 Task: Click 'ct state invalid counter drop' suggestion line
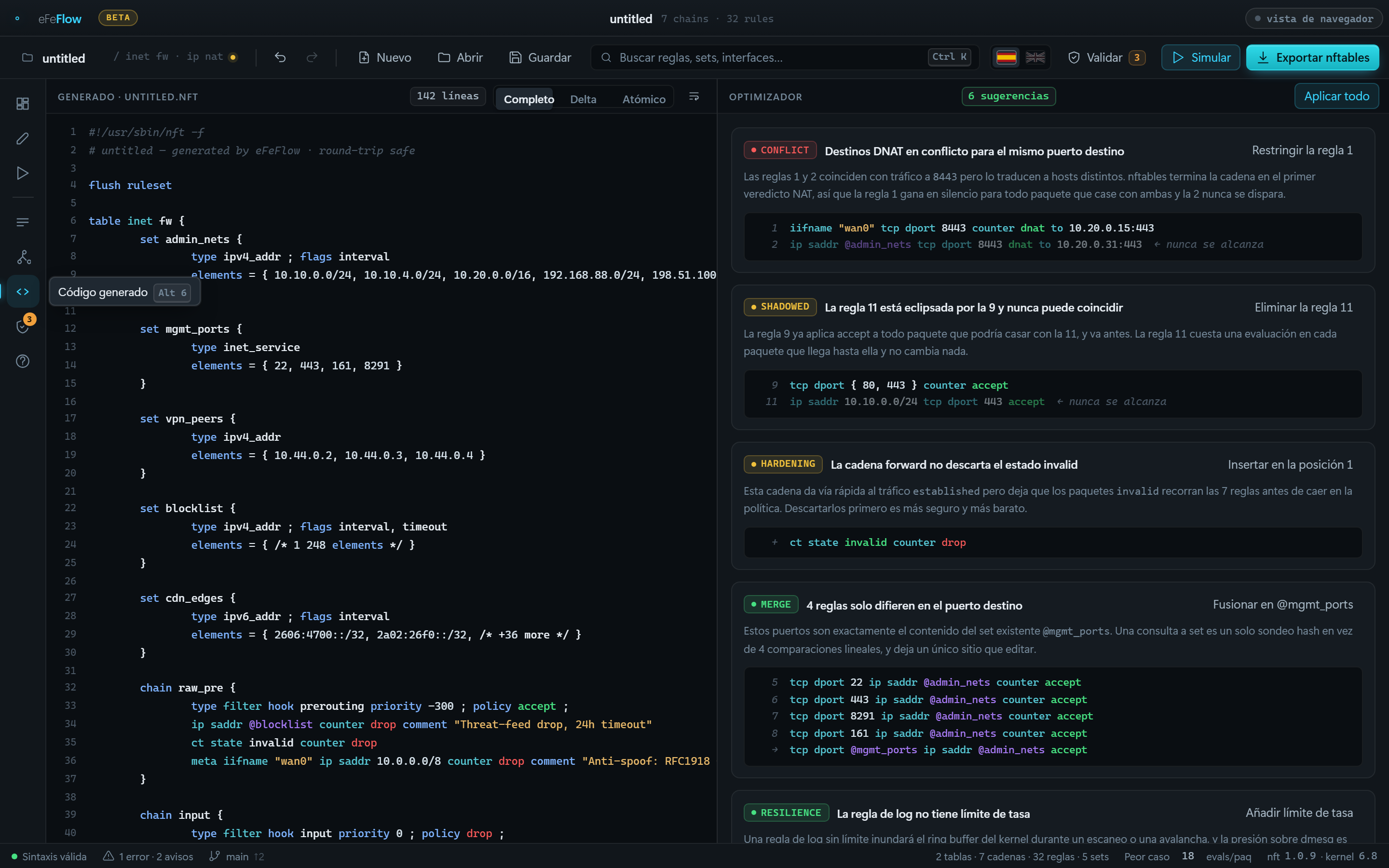click(x=877, y=542)
